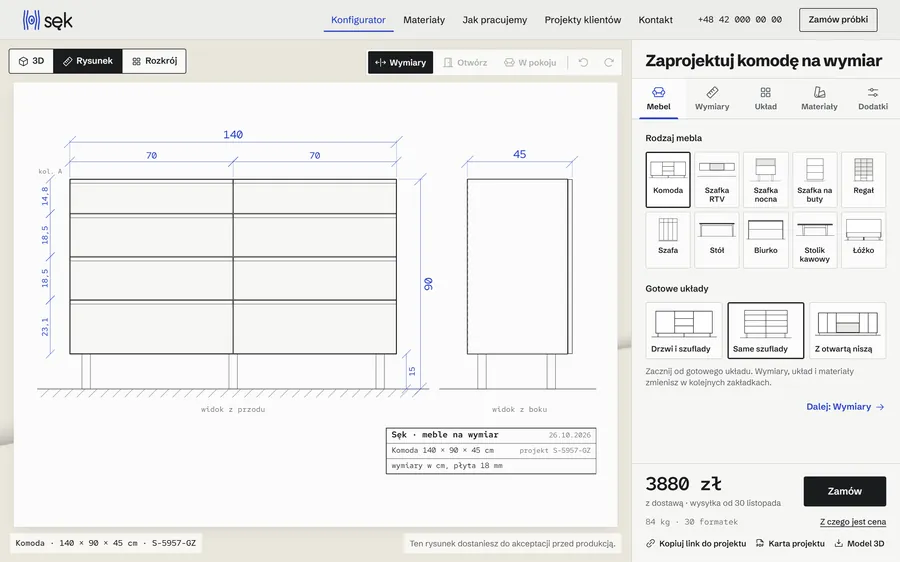The width and height of the screenshot is (900, 562).
Task: Click the 'widok z przodu' caption
Action: (x=233, y=409)
